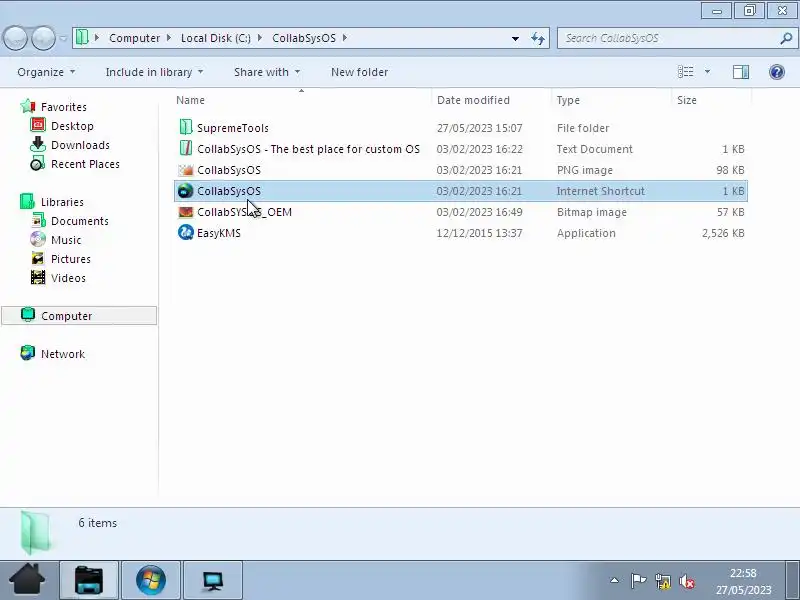800x600 pixels.
Task: Click the network tray icon with warning
Action: pyautogui.click(x=662, y=581)
